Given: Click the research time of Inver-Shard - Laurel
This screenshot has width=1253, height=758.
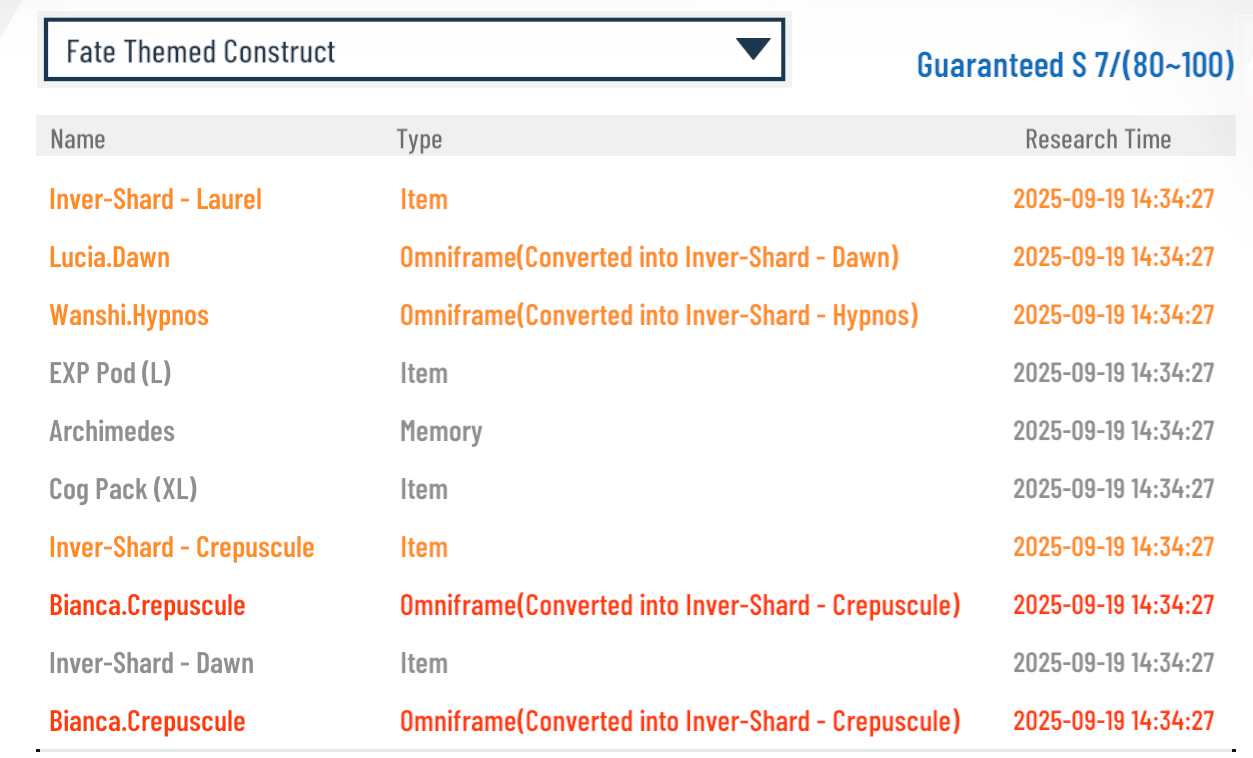Looking at the screenshot, I should (1114, 198).
